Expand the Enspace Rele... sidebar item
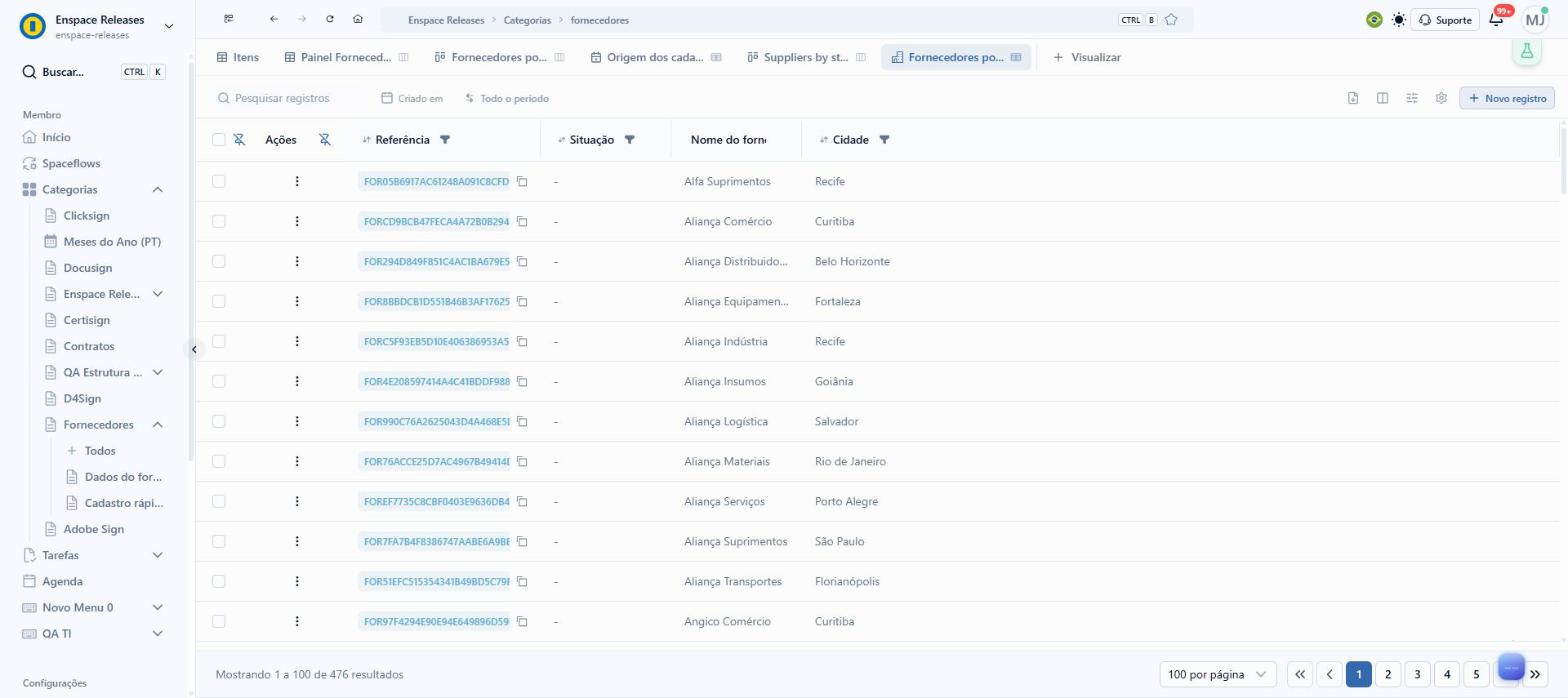Viewport: 1568px width, 698px height. click(157, 294)
